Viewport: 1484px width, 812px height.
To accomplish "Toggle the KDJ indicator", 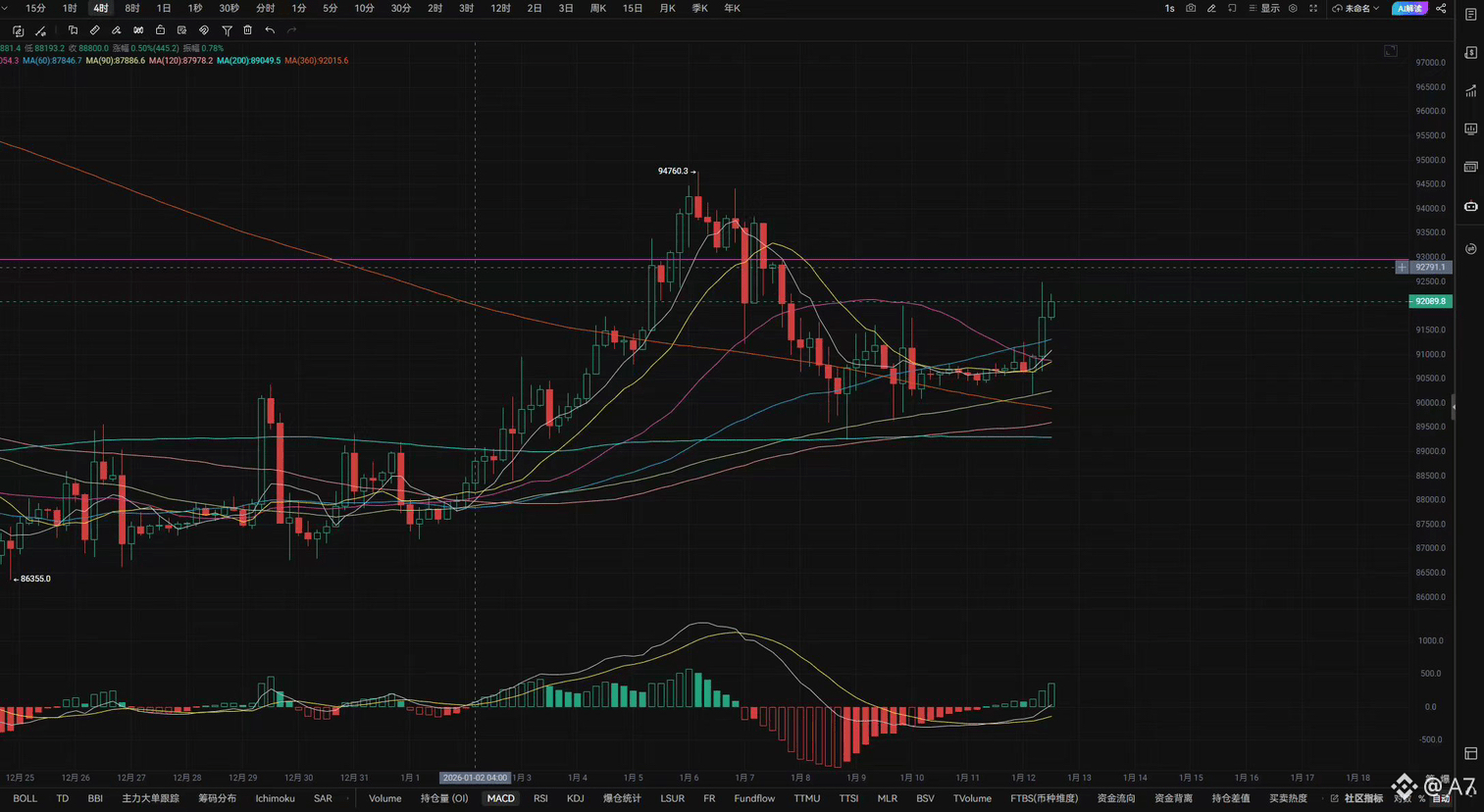I will [576, 798].
